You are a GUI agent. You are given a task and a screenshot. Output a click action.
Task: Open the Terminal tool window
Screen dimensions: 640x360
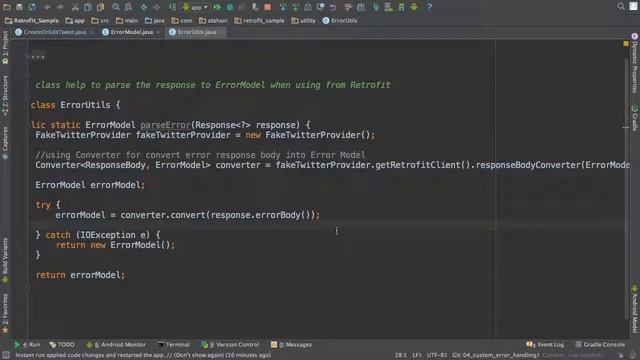(173, 344)
